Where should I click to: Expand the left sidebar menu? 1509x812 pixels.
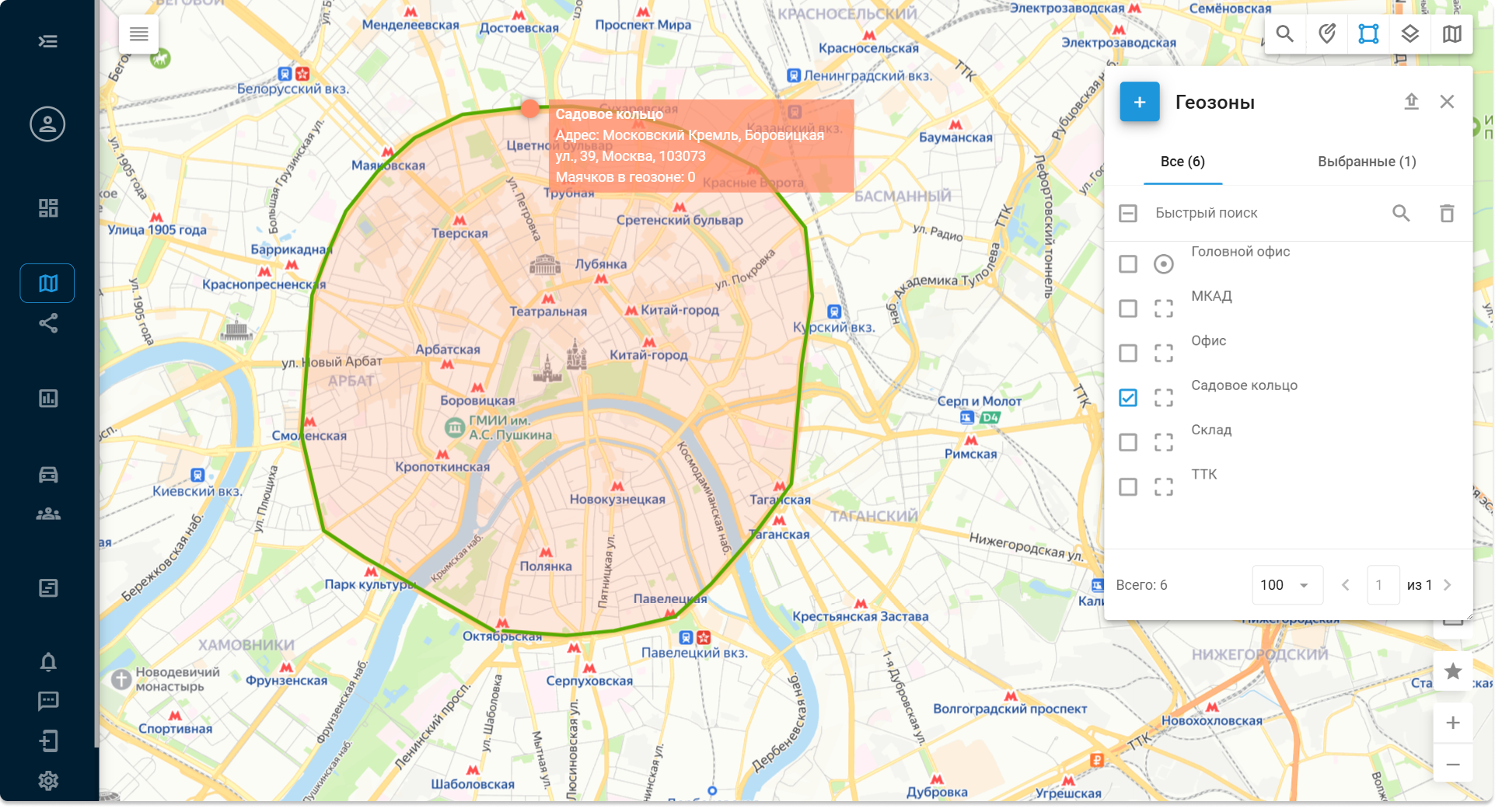coord(48,41)
